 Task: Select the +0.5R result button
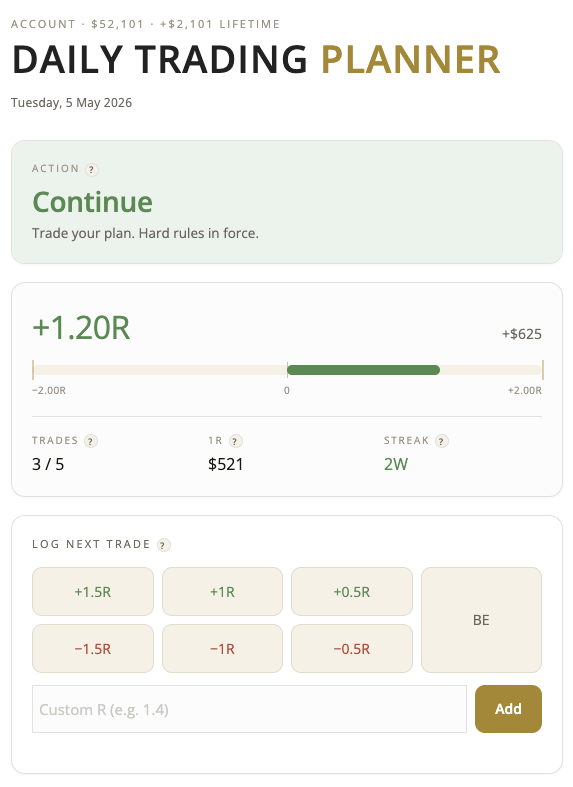point(352,592)
